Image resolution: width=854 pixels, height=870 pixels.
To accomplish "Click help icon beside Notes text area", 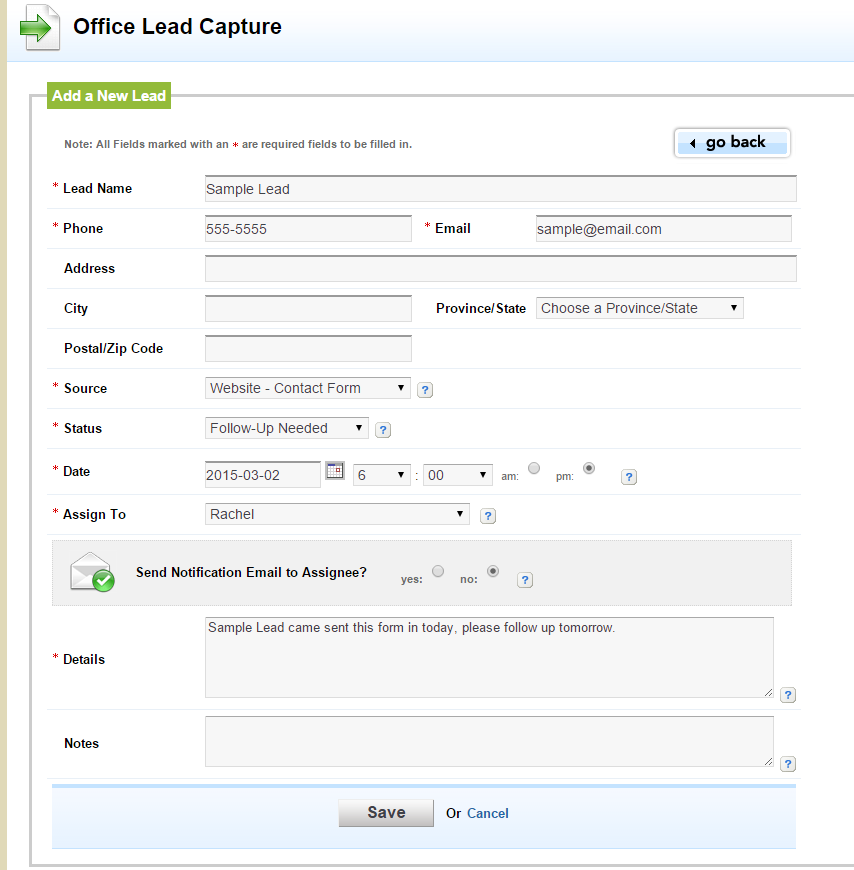I will tap(788, 764).
